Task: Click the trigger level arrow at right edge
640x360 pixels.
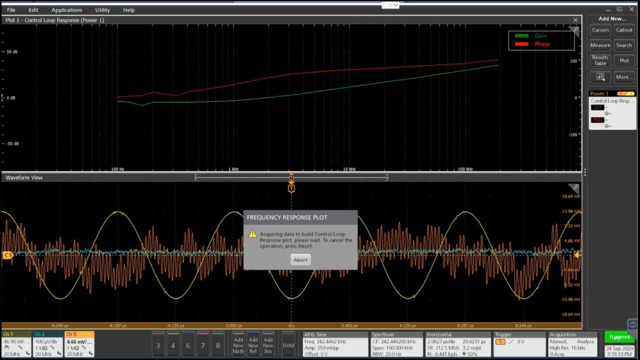Action: [577, 255]
